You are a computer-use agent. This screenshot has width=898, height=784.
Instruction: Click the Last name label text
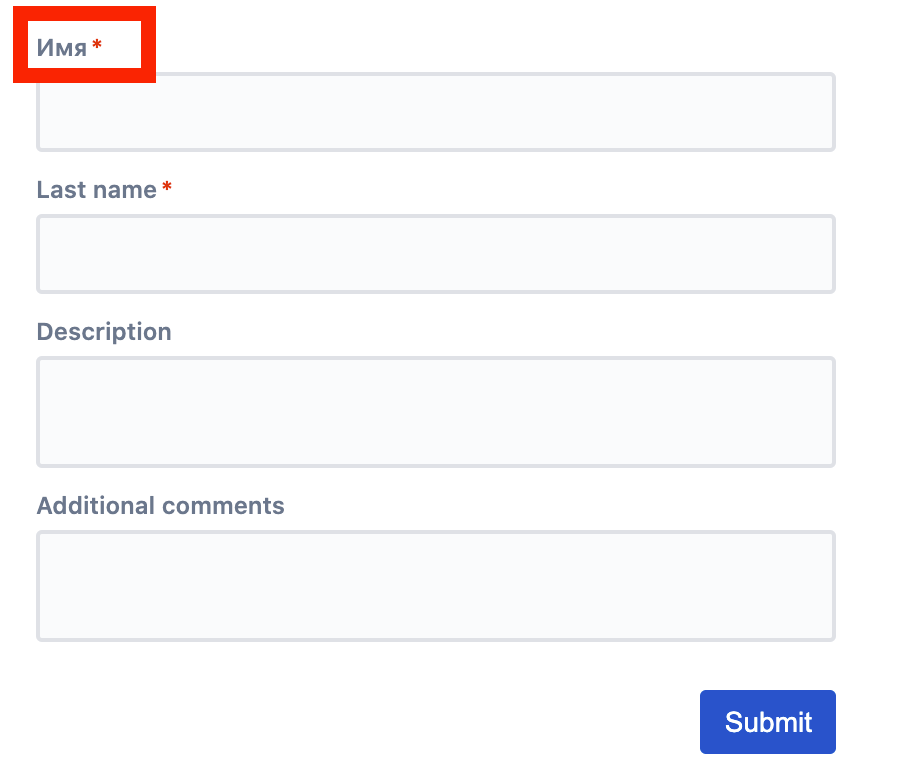pyautogui.click(x=97, y=190)
